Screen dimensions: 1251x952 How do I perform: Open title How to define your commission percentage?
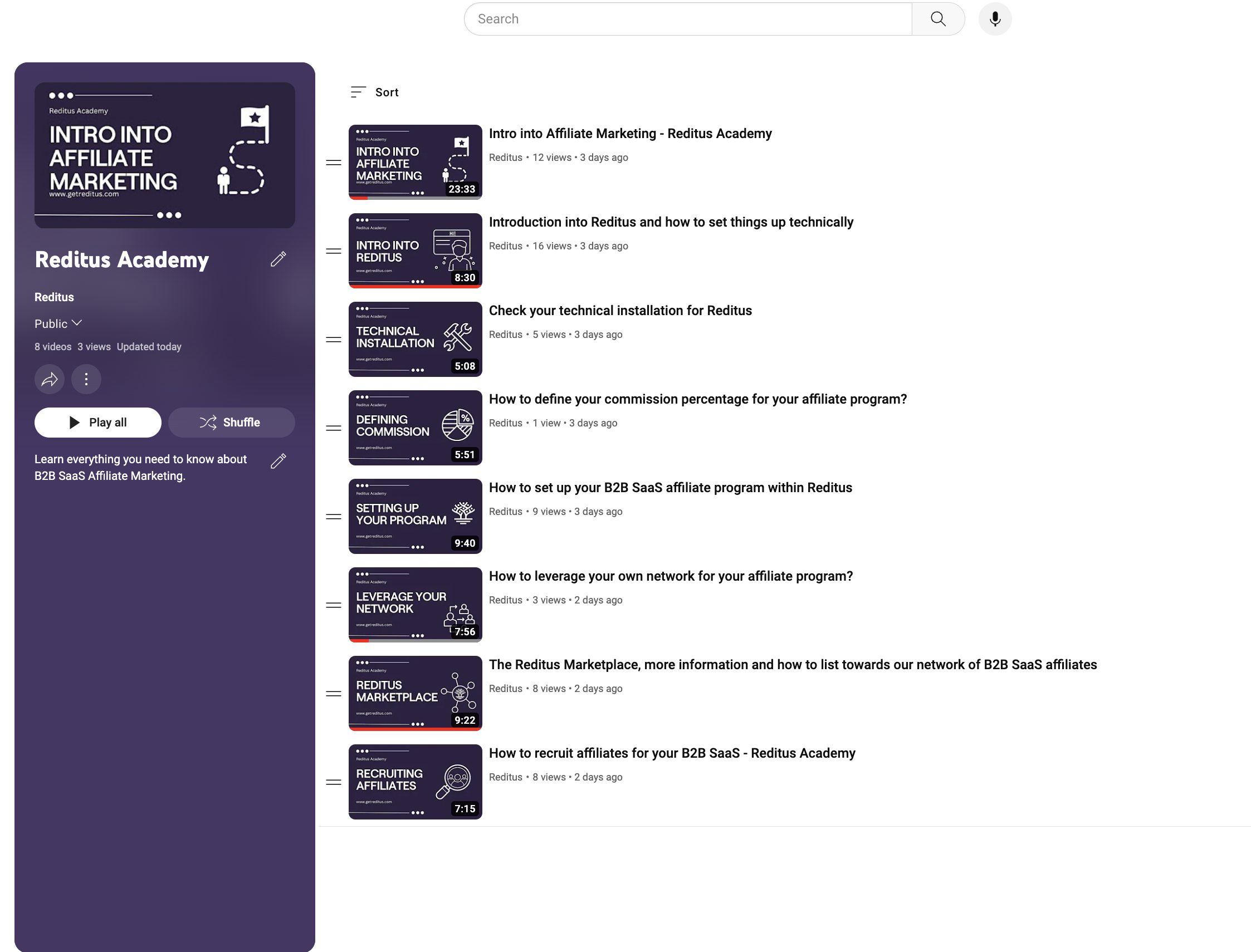coord(698,399)
